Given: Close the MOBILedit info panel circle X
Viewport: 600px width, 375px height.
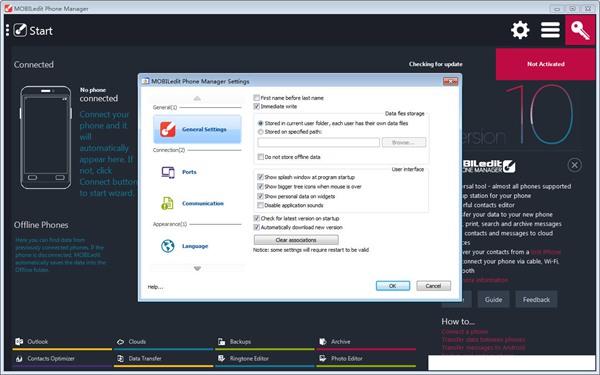Looking at the screenshot, I should click(x=574, y=165).
